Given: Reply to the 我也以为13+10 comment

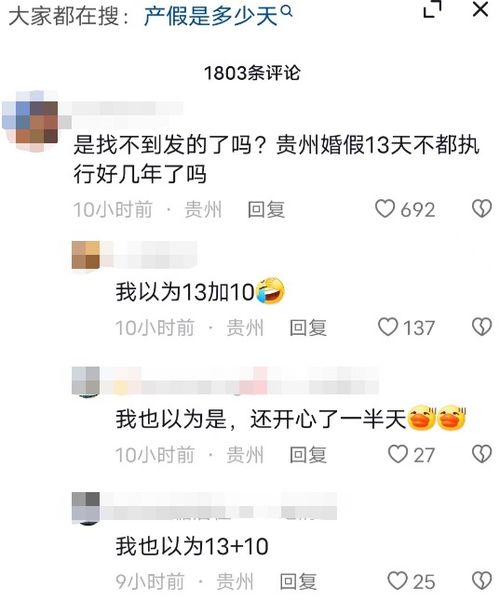Looking at the screenshot, I should tap(298, 581).
